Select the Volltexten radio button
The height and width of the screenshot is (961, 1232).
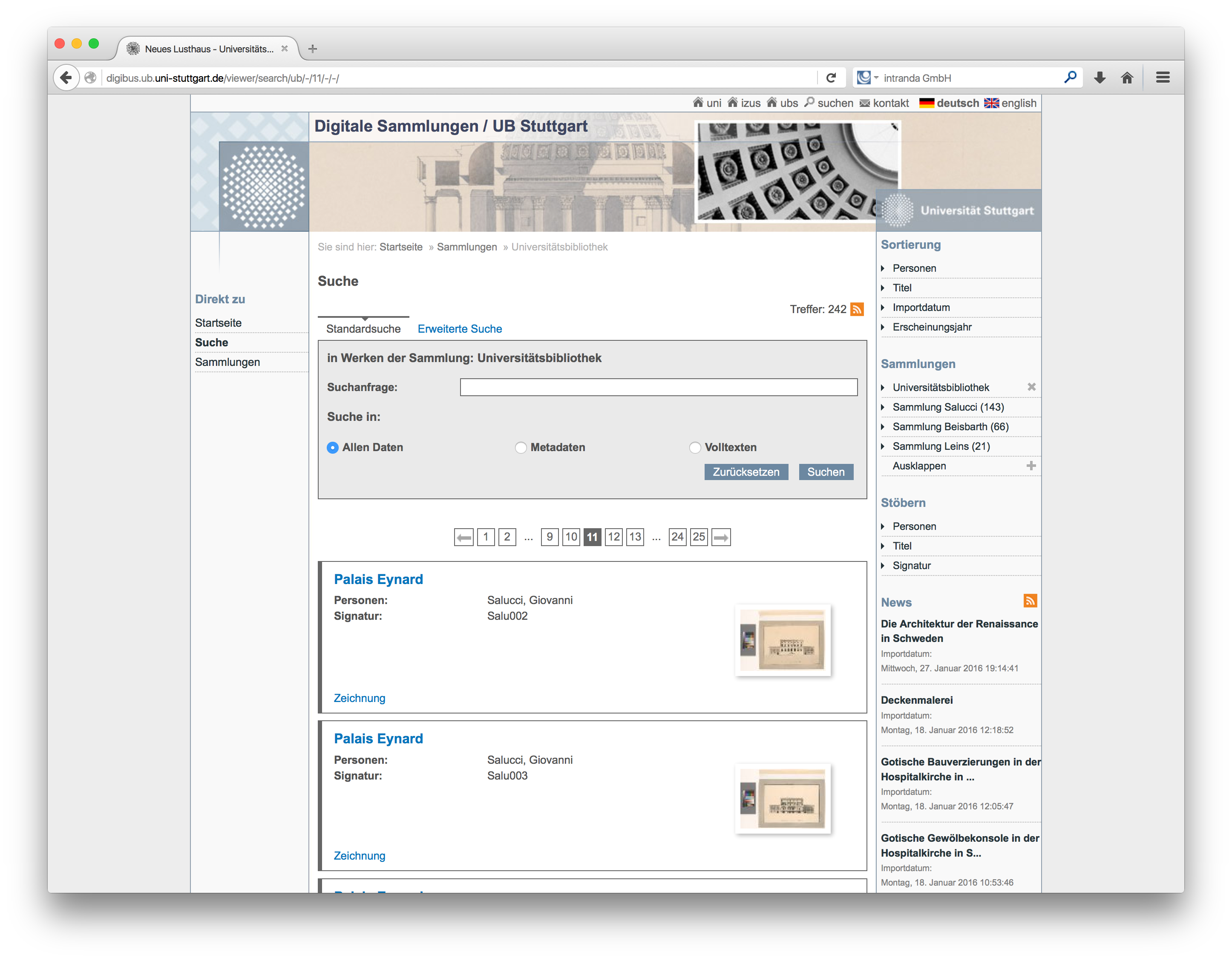(x=695, y=447)
